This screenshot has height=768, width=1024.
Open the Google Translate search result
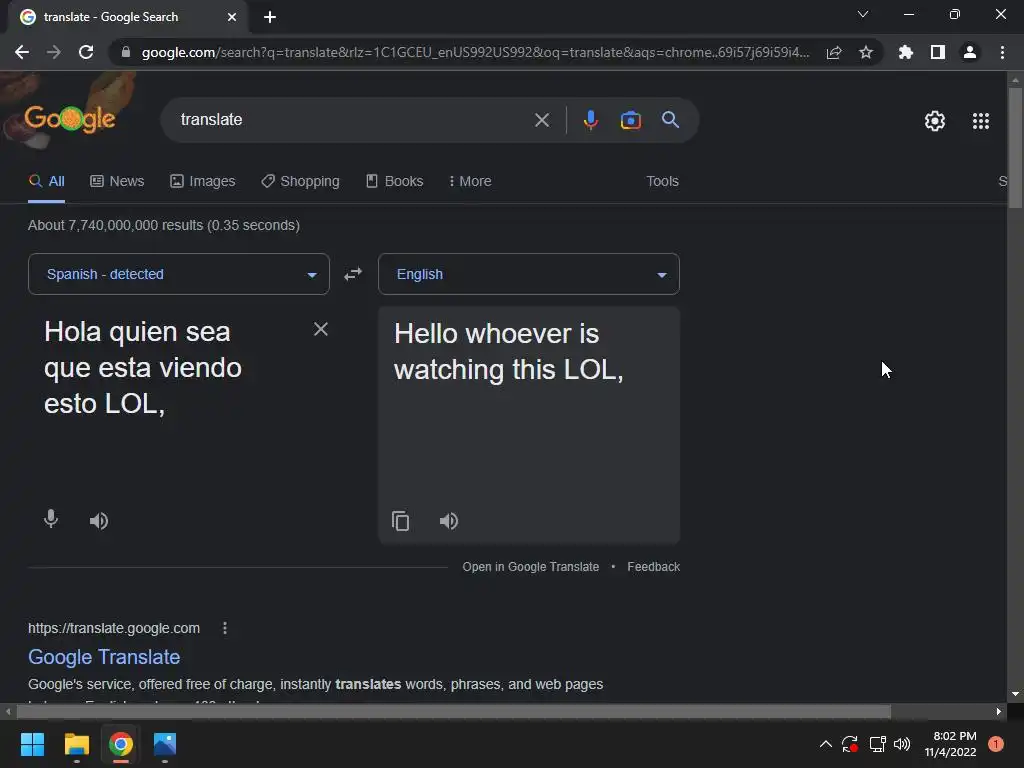coord(104,657)
